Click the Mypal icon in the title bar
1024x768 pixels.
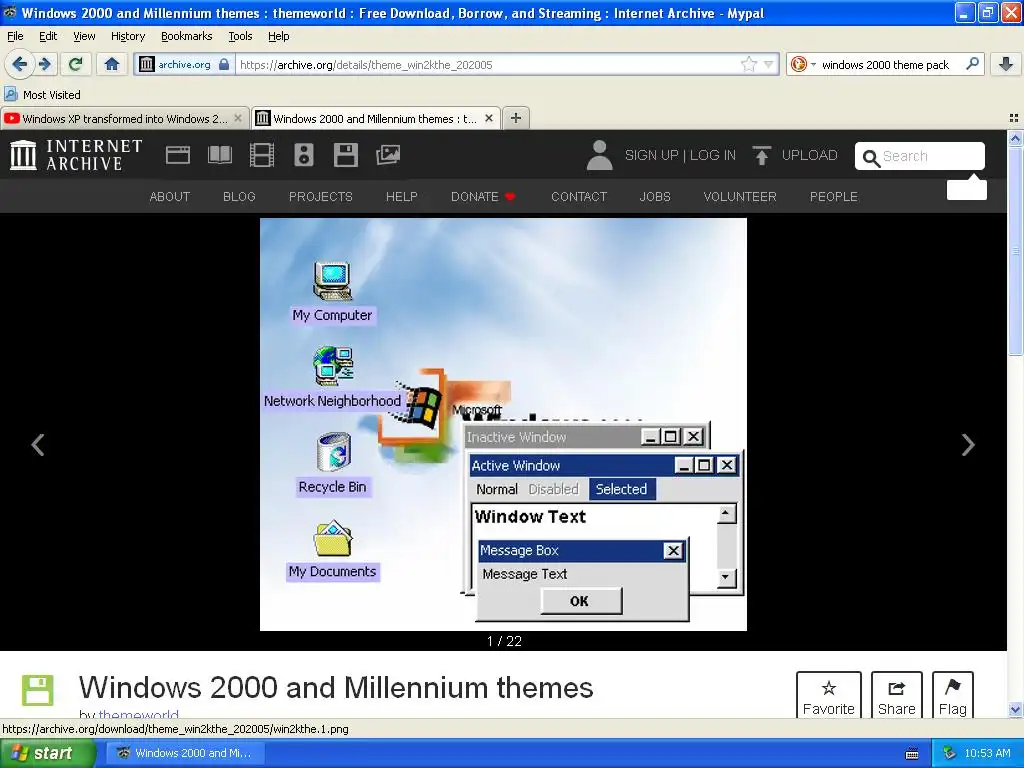[x=9, y=12]
